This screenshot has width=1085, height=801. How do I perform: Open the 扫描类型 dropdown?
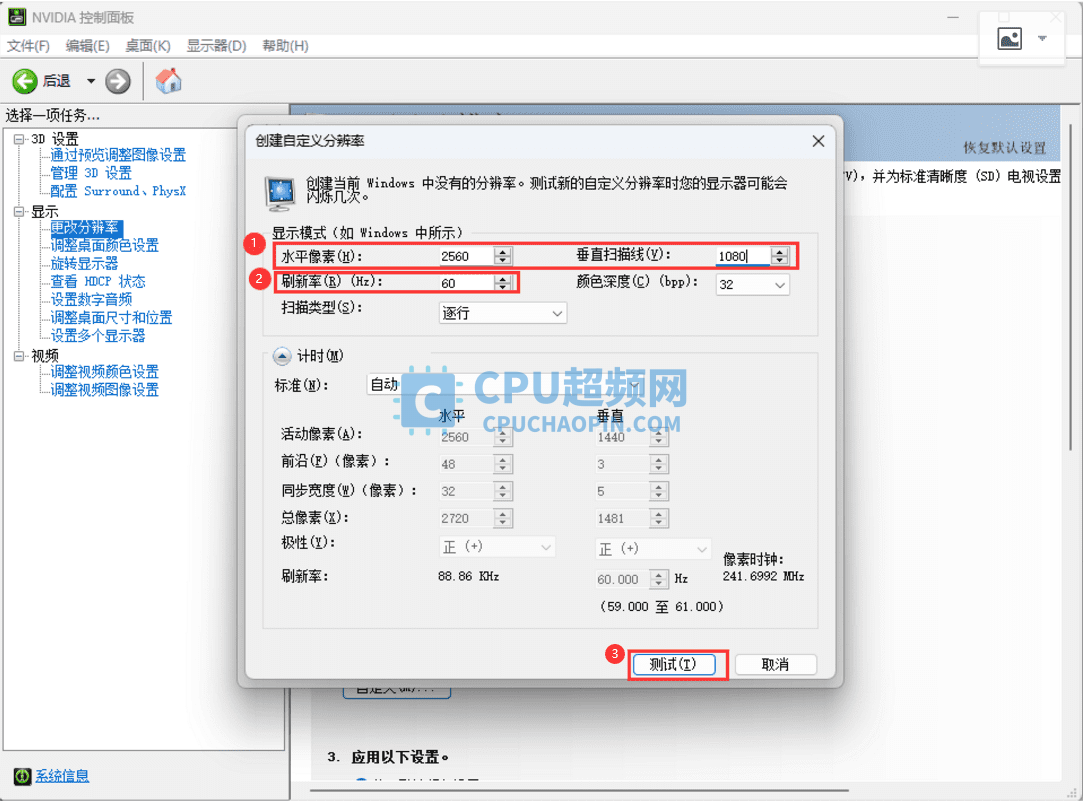(x=503, y=313)
